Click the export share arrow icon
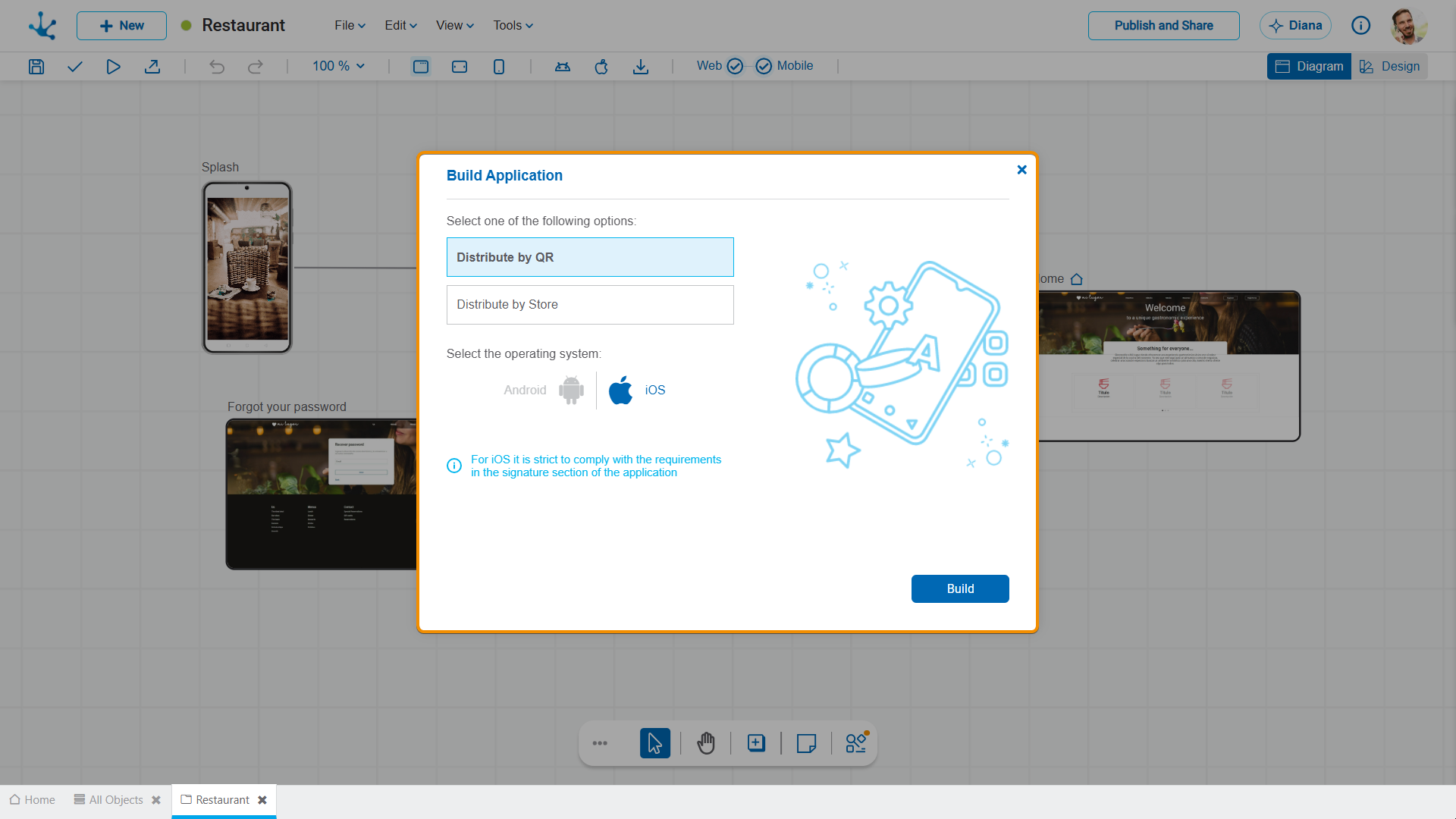The width and height of the screenshot is (1456, 819). (x=152, y=67)
